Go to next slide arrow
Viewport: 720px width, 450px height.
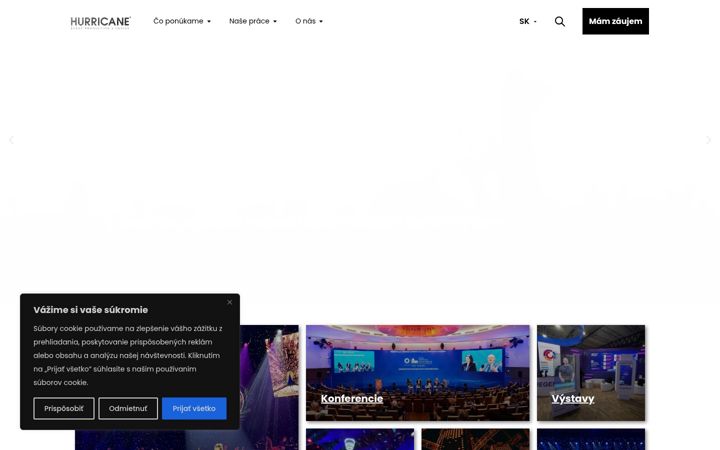tap(709, 140)
